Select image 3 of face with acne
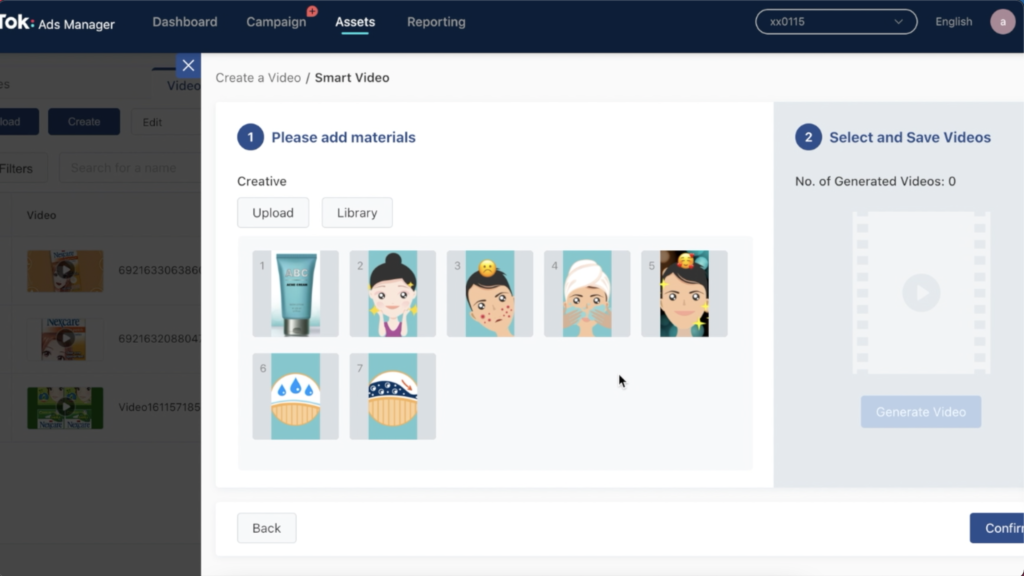This screenshot has height=576, width=1024. click(490, 293)
